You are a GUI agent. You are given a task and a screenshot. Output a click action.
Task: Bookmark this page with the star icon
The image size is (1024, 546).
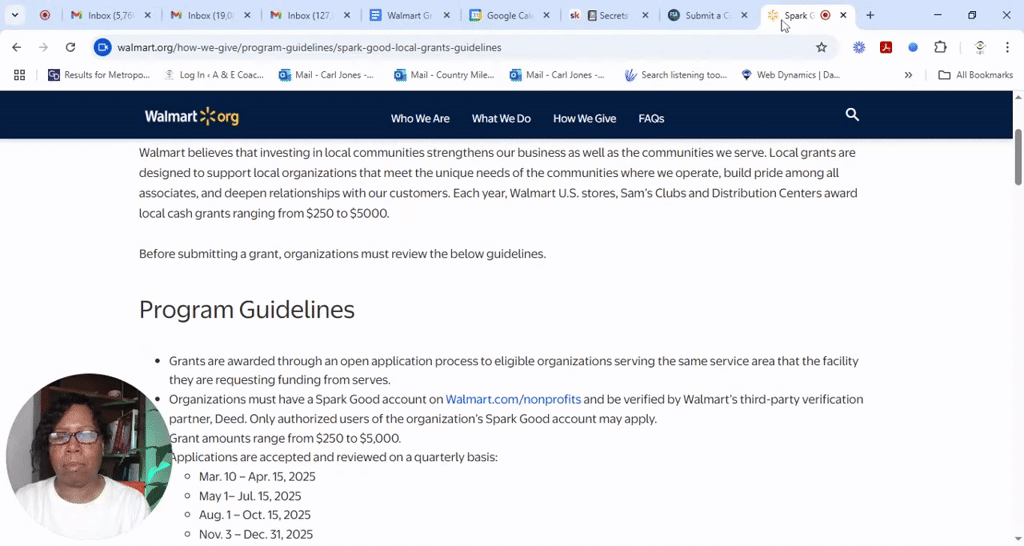coord(821,47)
